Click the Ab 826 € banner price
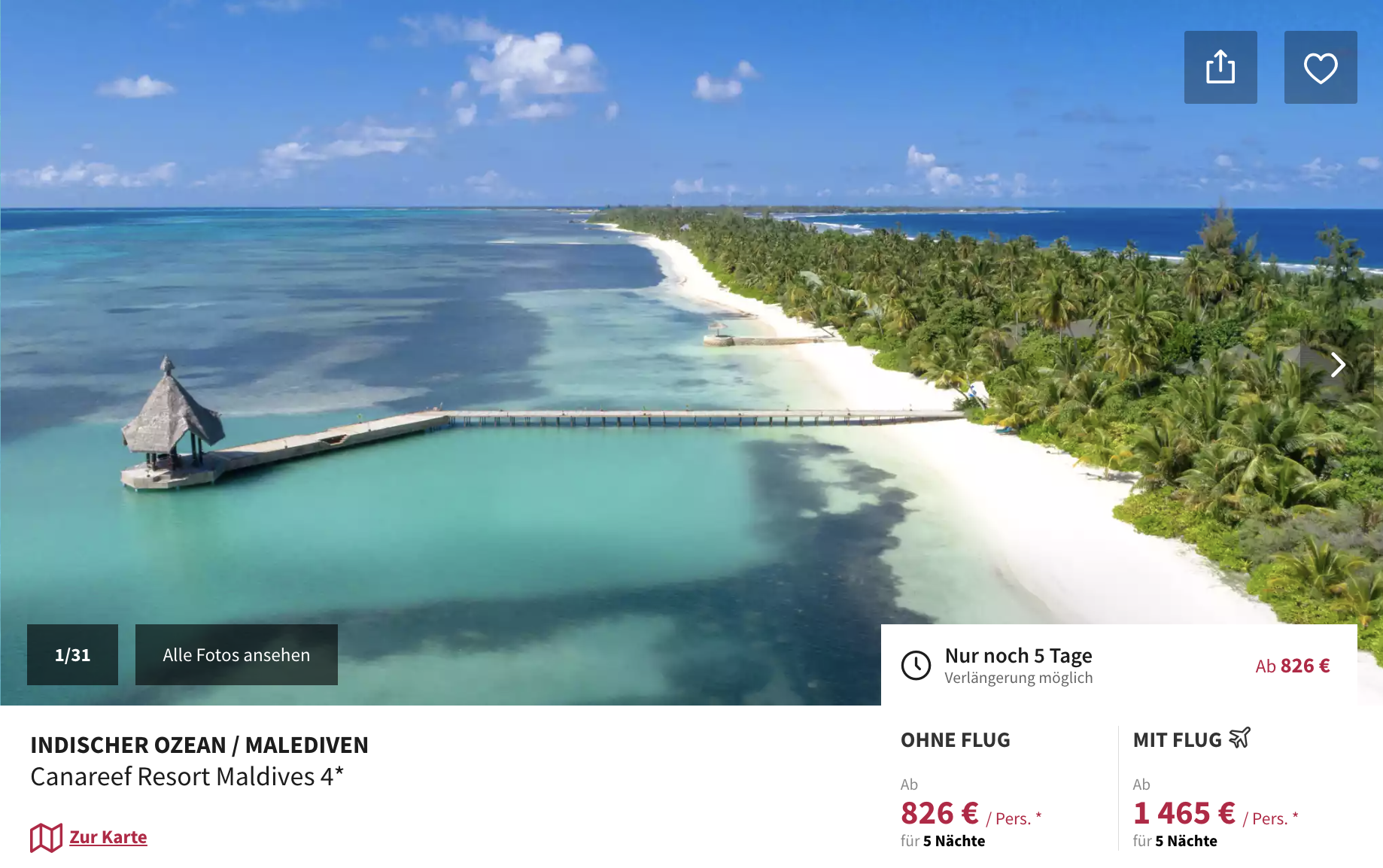This screenshot has height=868, width=1383. coord(1293,666)
